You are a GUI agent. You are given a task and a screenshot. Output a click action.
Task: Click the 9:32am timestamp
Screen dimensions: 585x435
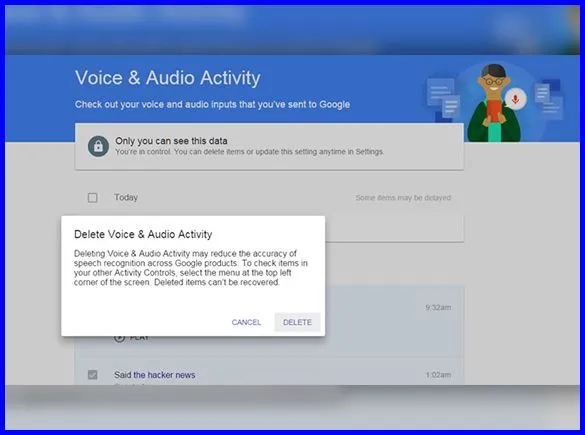[x=438, y=307]
